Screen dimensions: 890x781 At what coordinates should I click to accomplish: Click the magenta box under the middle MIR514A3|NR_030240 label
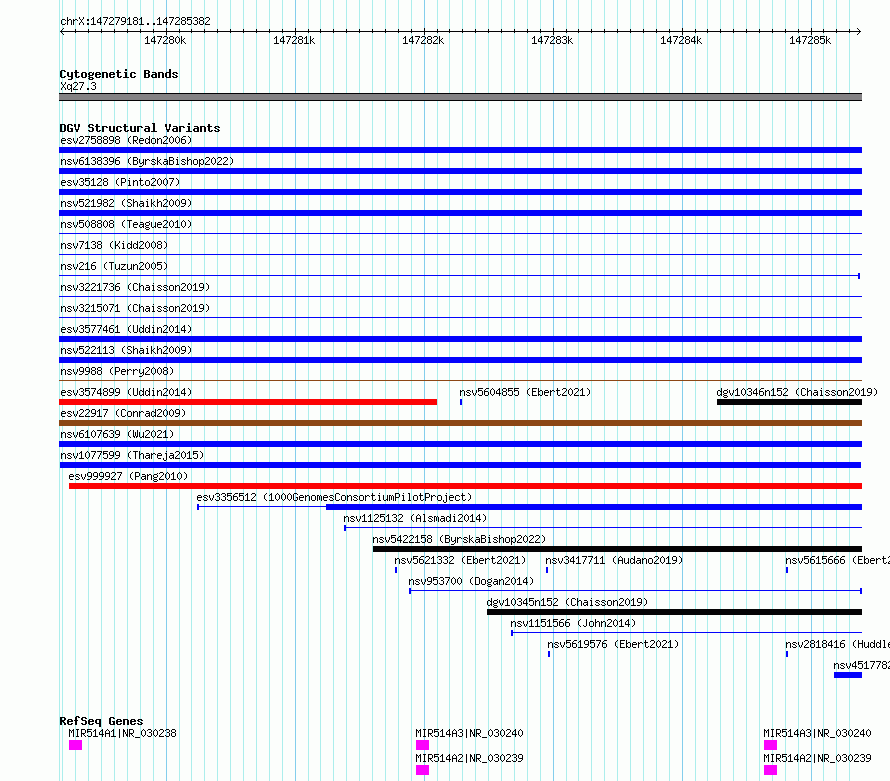tap(422, 745)
